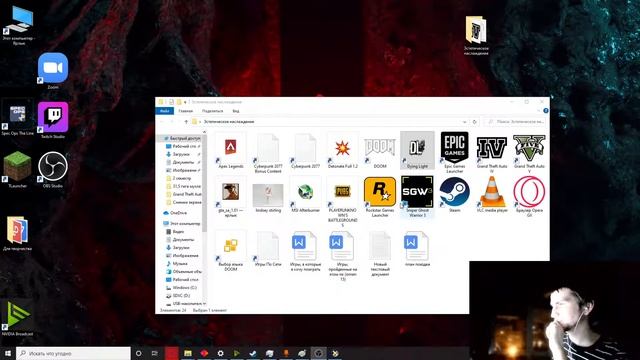Select OneDrive in the navigation pane
Image resolution: width=640 pixels, height=360 pixels.
pyautogui.click(x=176, y=213)
